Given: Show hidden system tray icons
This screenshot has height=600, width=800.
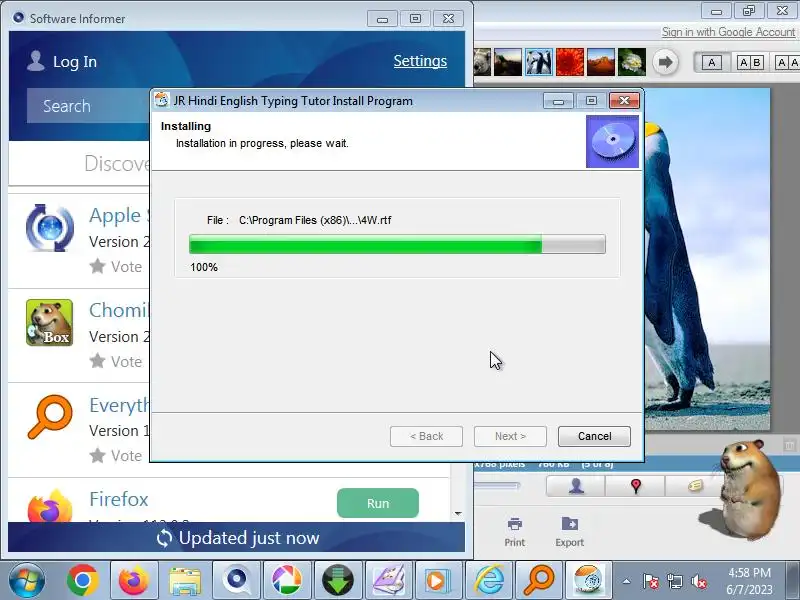Looking at the screenshot, I should (x=627, y=581).
